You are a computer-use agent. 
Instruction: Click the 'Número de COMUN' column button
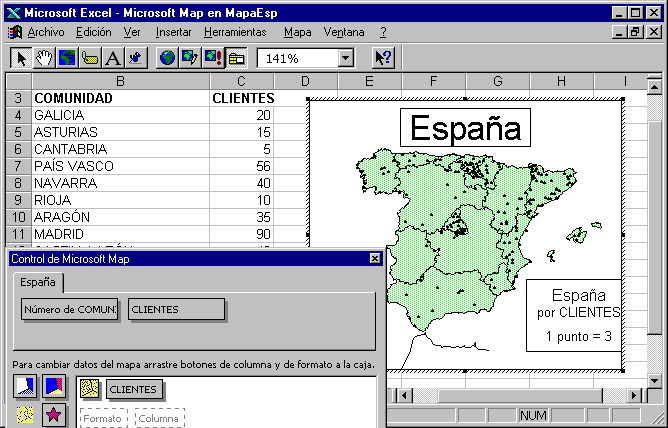tap(70, 310)
